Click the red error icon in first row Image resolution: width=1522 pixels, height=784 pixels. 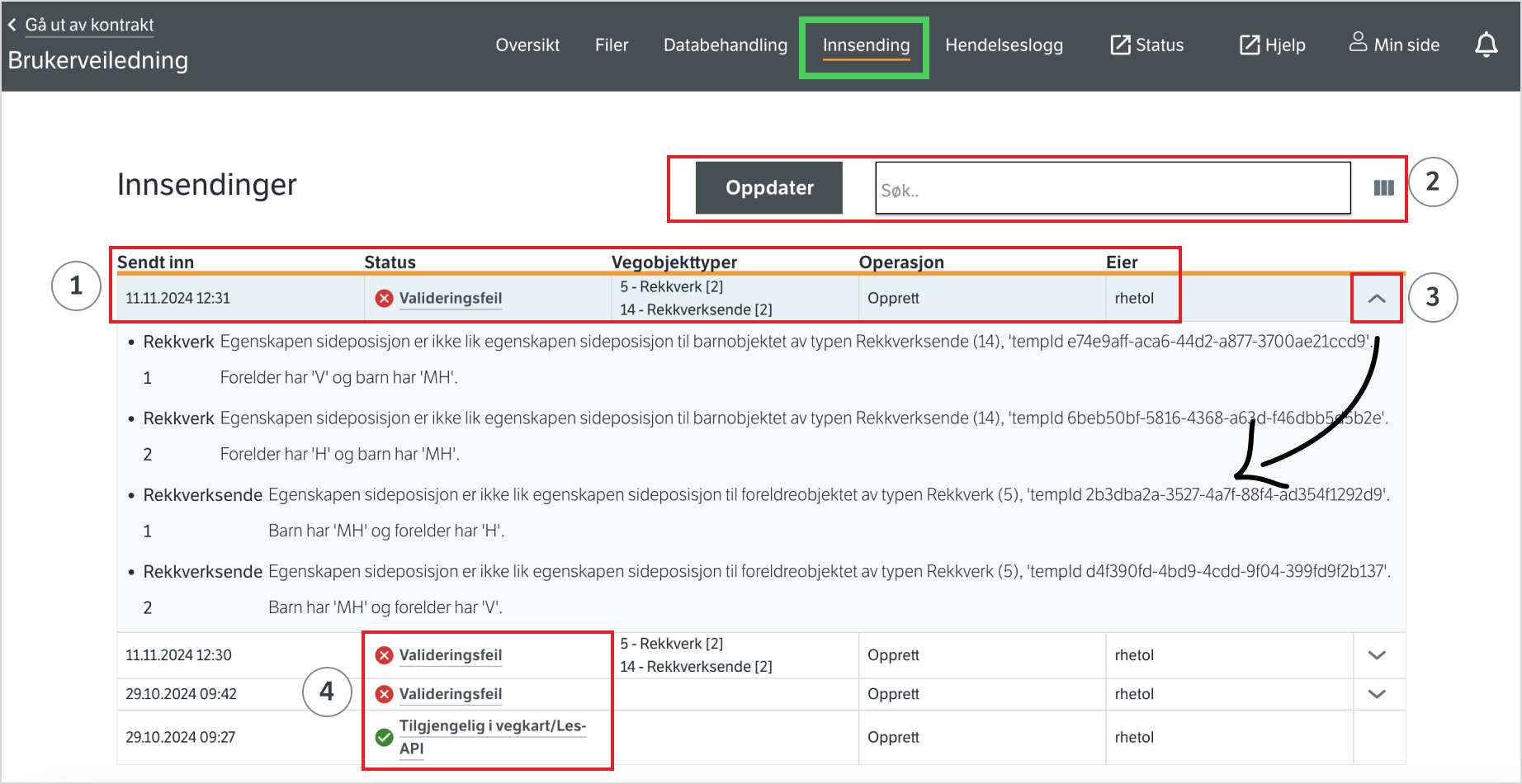(384, 299)
